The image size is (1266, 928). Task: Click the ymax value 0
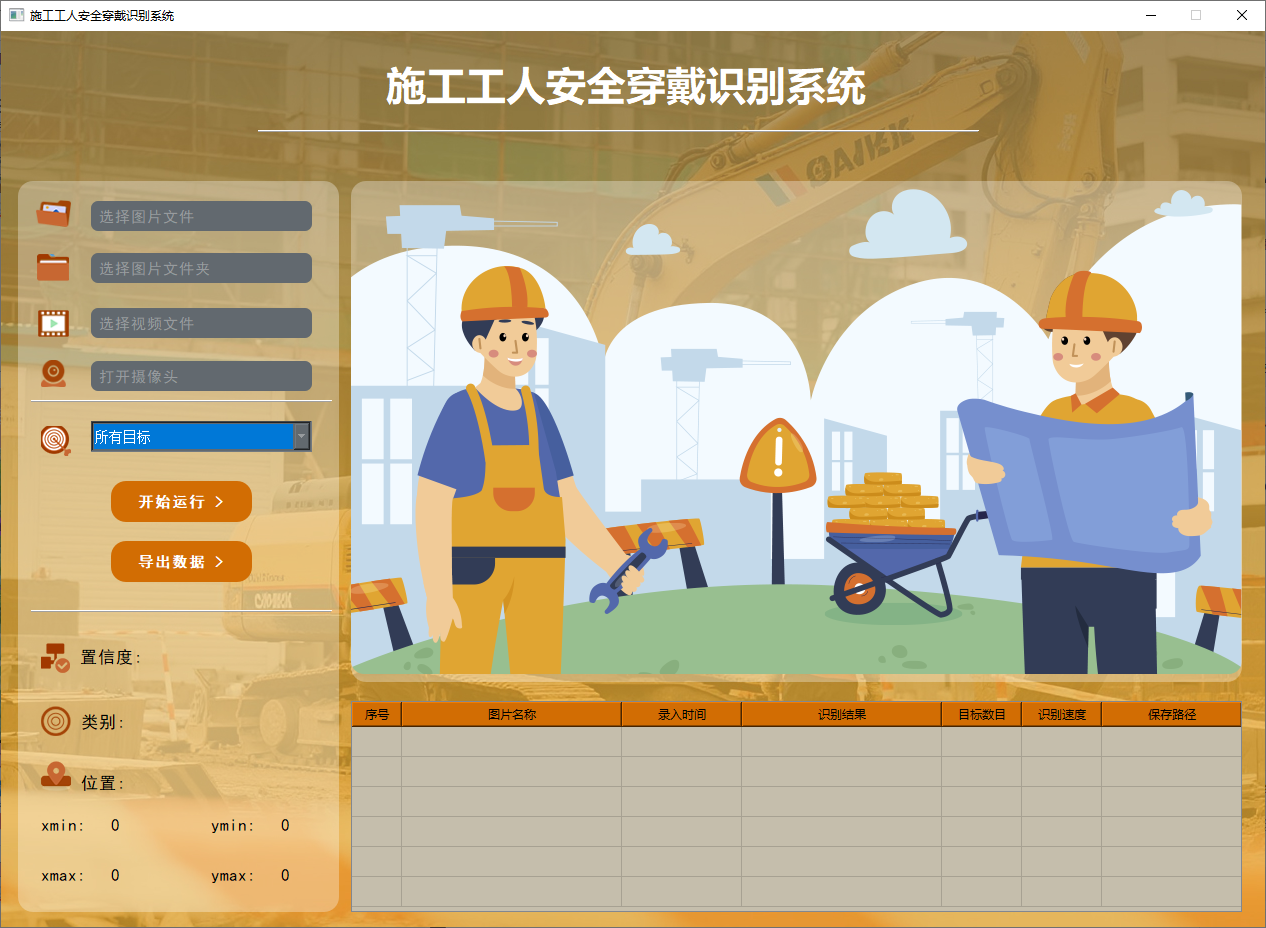(x=285, y=875)
